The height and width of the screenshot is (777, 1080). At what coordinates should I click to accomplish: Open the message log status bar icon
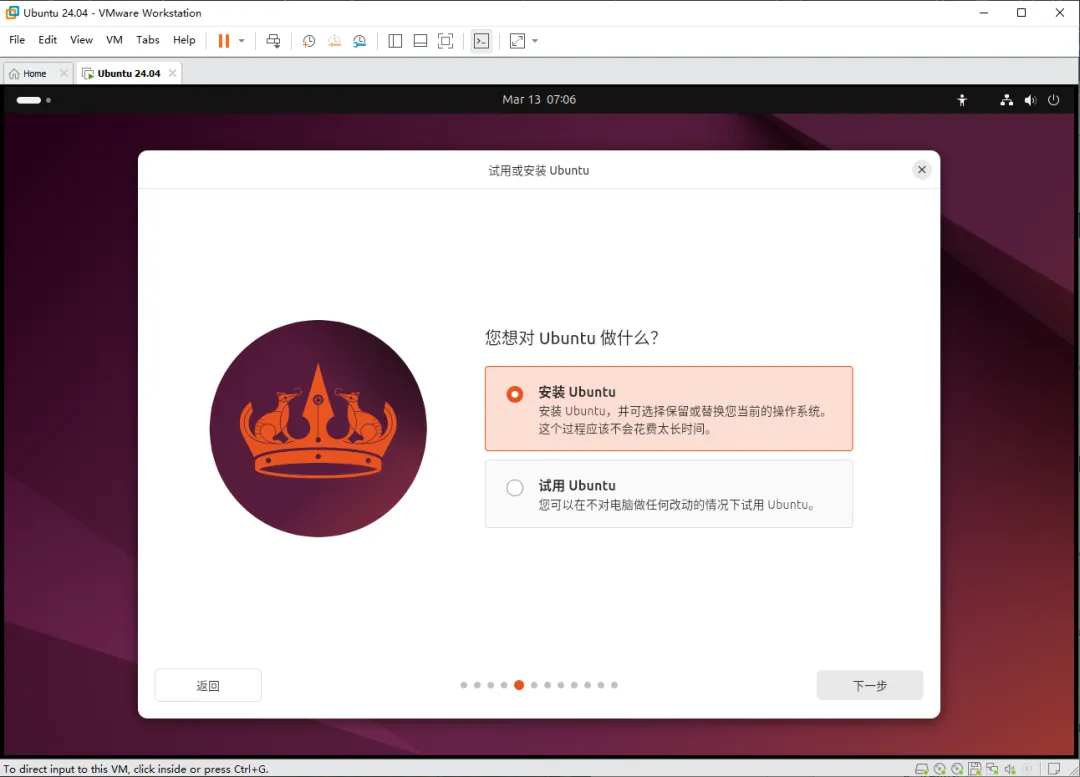tap(1054, 769)
